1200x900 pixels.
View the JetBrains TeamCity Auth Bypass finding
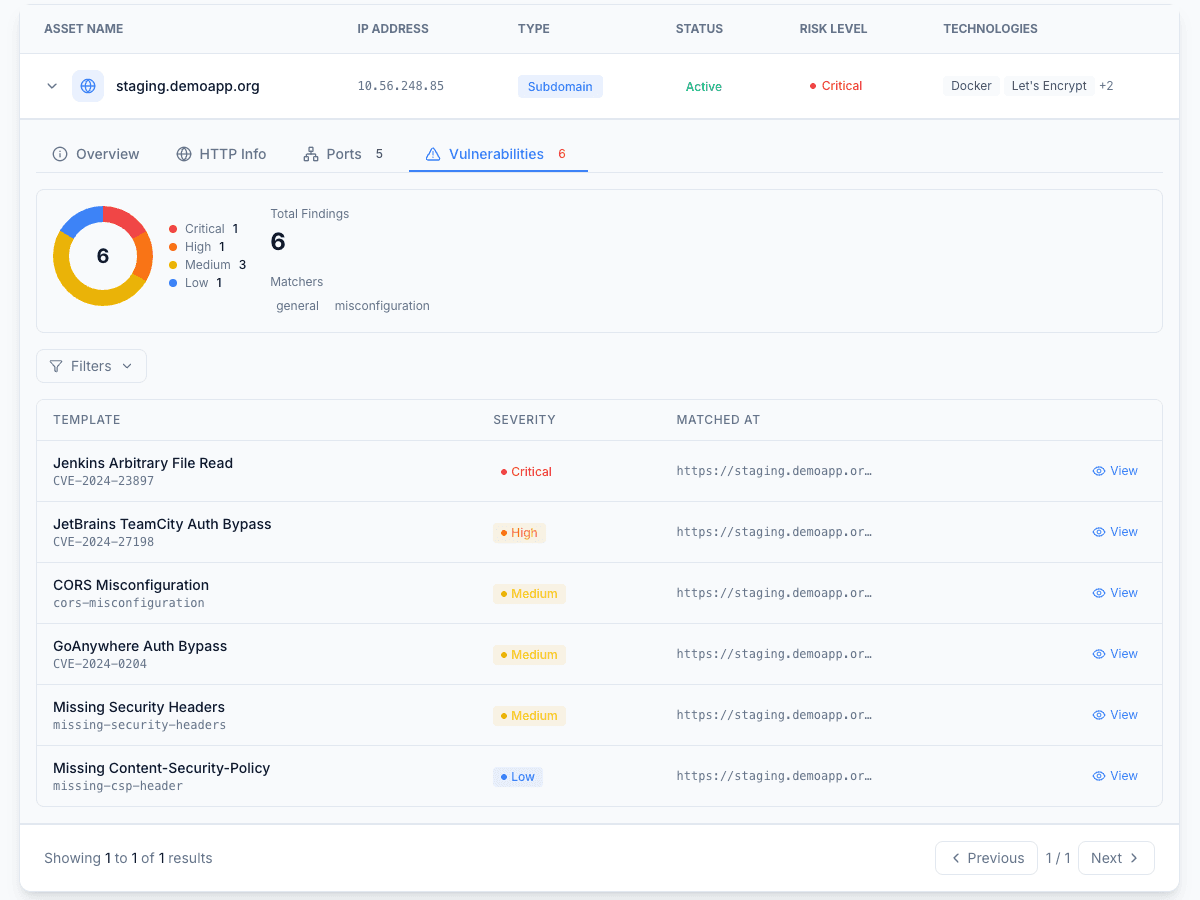(x=1115, y=532)
